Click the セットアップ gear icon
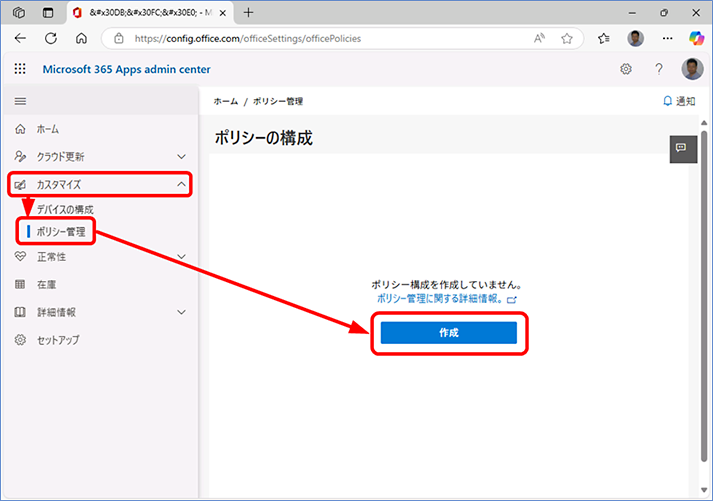This screenshot has height=501, width=713. click(x=20, y=340)
